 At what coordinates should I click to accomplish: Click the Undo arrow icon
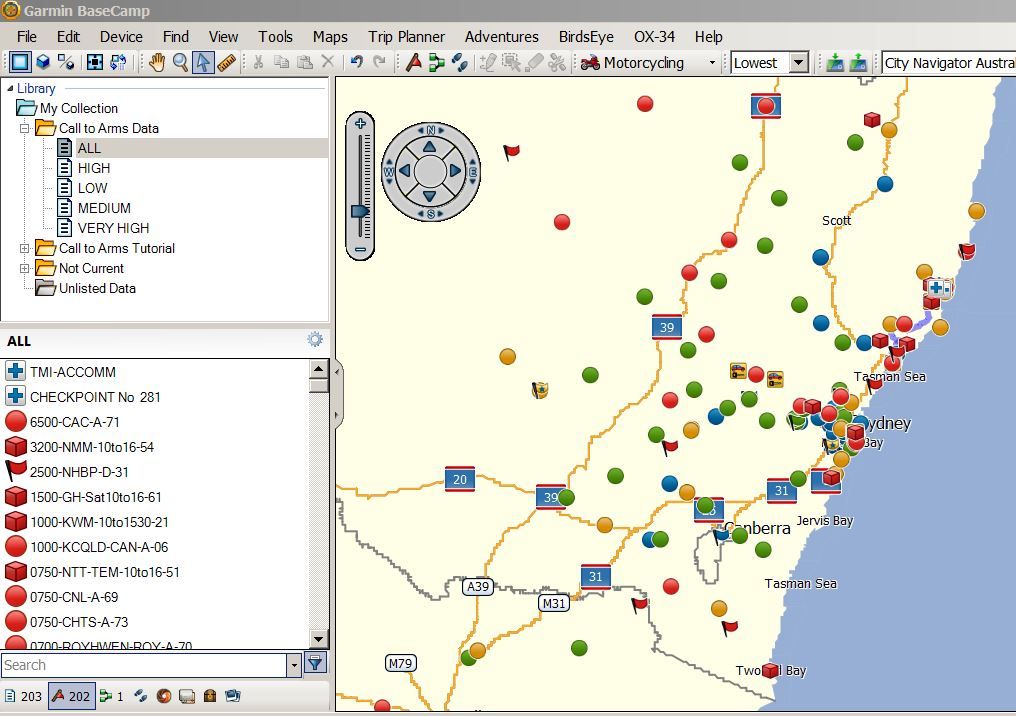click(x=356, y=62)
